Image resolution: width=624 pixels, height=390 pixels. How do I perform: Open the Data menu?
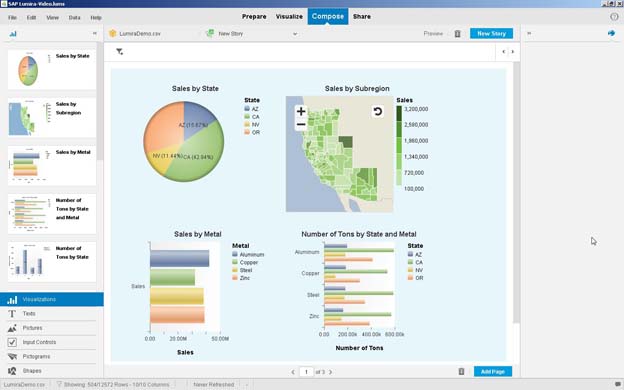tap(74, 18)
